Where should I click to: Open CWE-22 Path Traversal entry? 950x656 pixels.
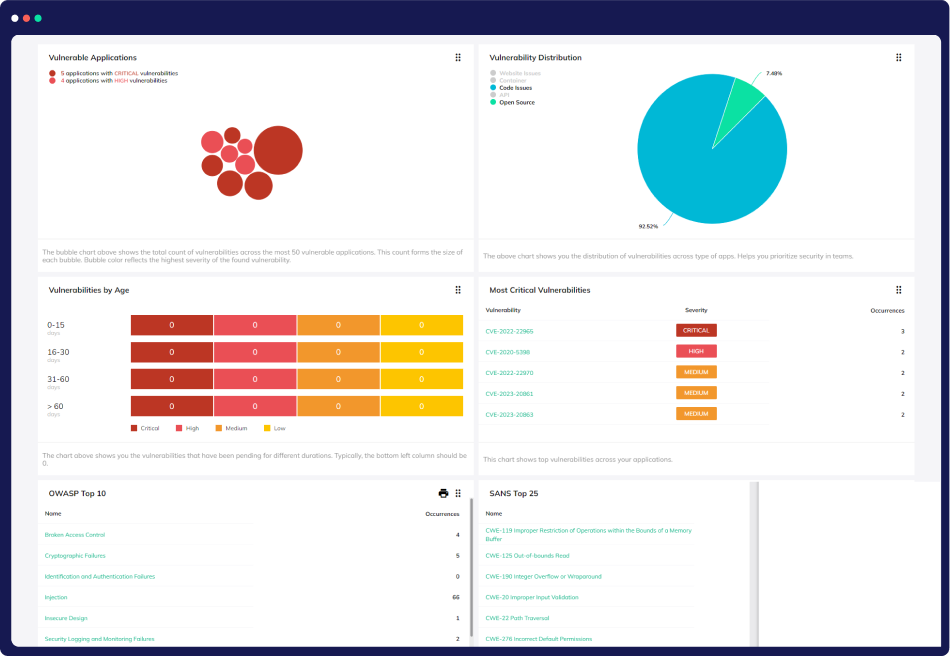click(517, 618)
